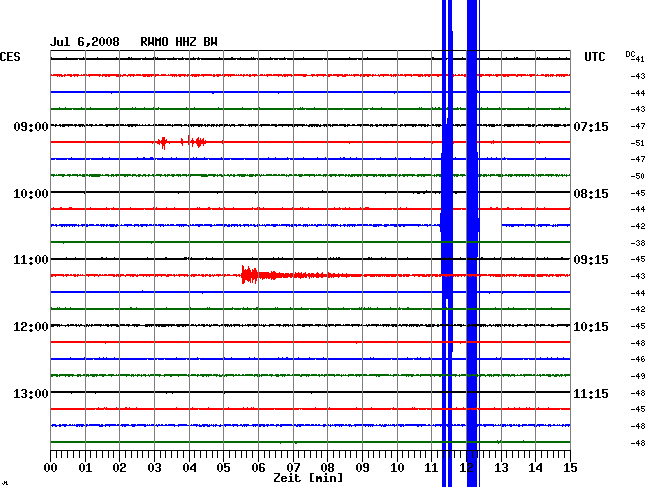The image size is (650, 494).
Task: Click the 10:15 UTC time label
Action: tap(591, 327)
